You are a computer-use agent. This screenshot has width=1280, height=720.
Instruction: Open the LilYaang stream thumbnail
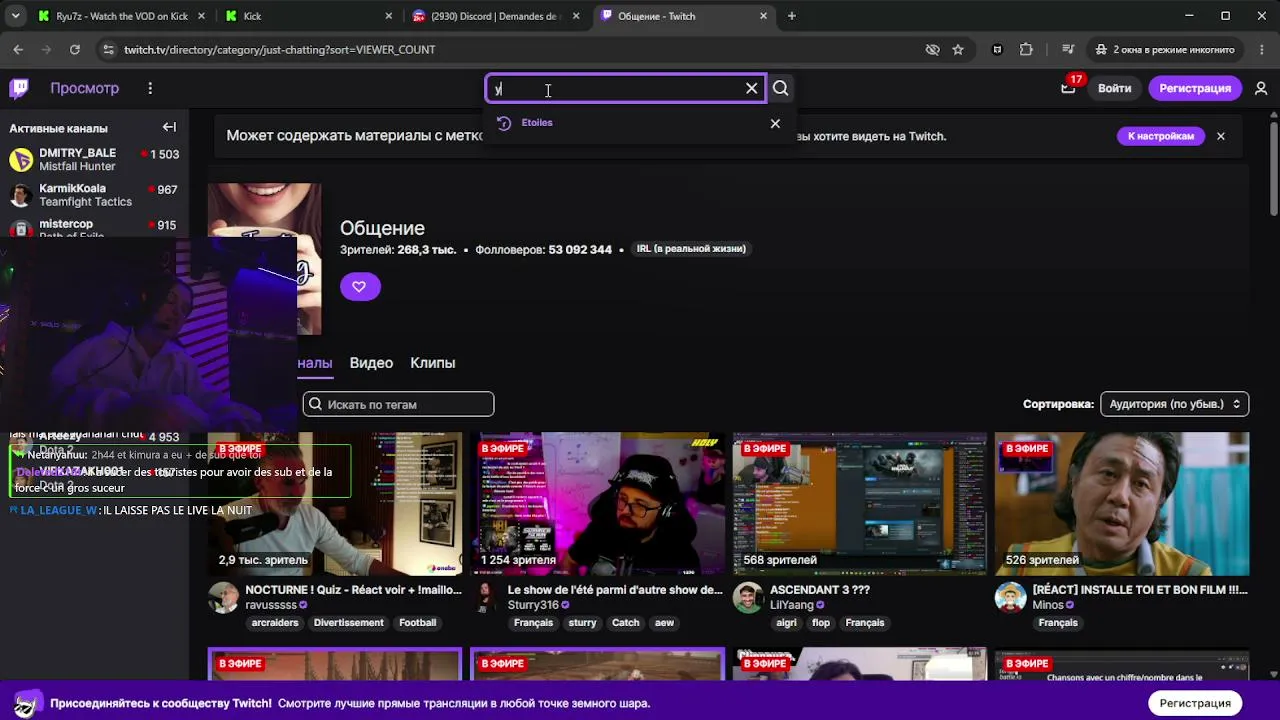coord(860,504)
